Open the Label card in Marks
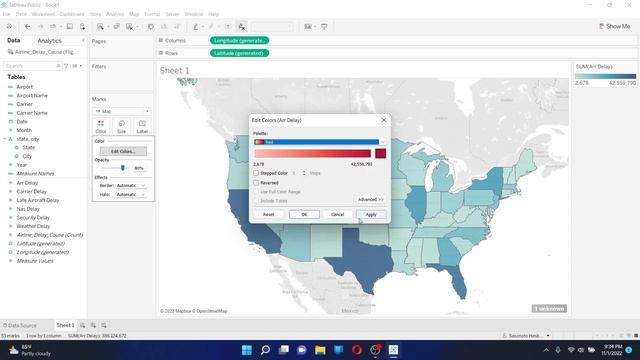This screenshot has height=360, width=640. (x=142, y=127)
